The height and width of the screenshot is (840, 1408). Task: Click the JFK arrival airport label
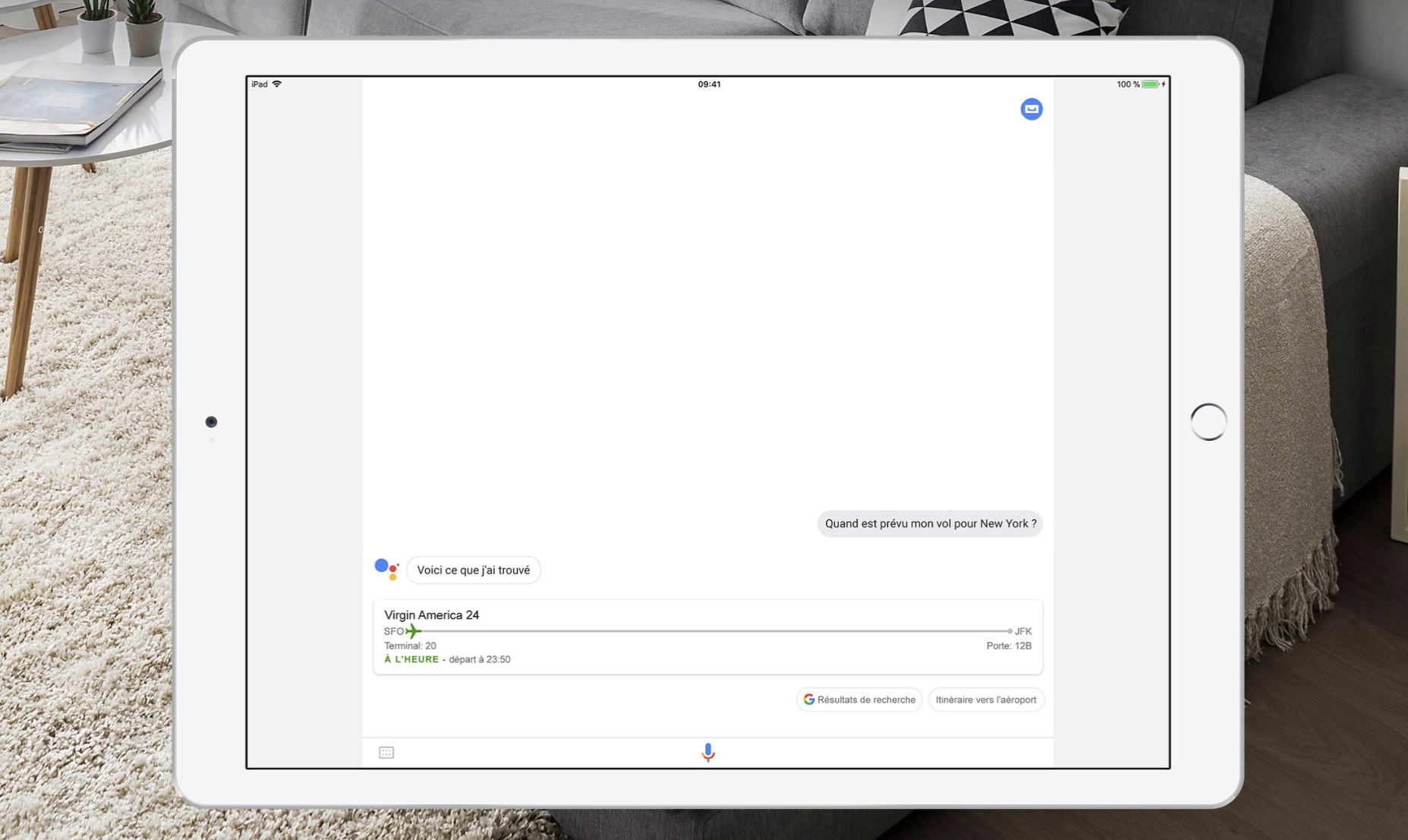[x=1023, y=631]
